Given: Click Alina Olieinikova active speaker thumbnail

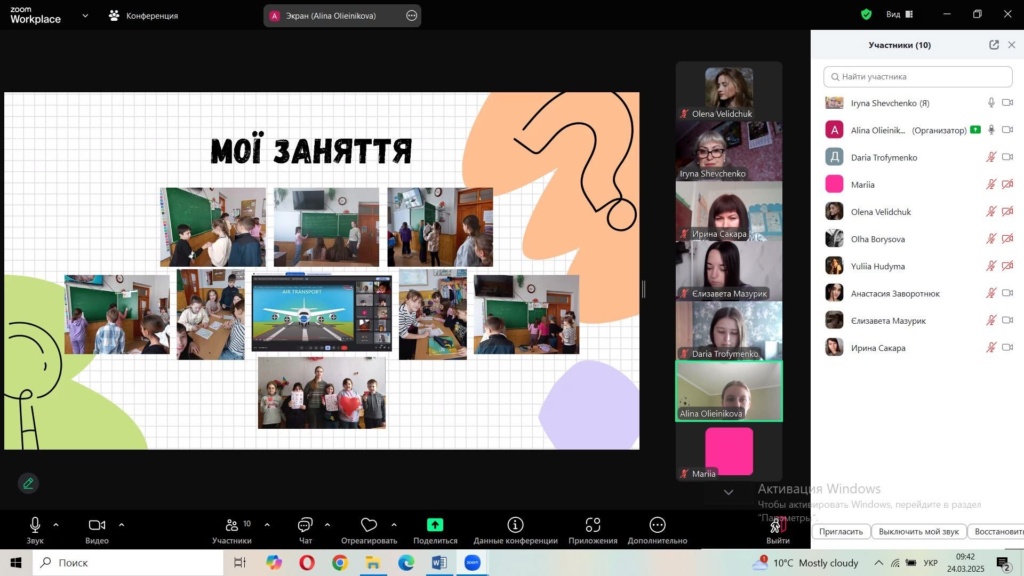Looking at the screenshot, I should 729,391.
